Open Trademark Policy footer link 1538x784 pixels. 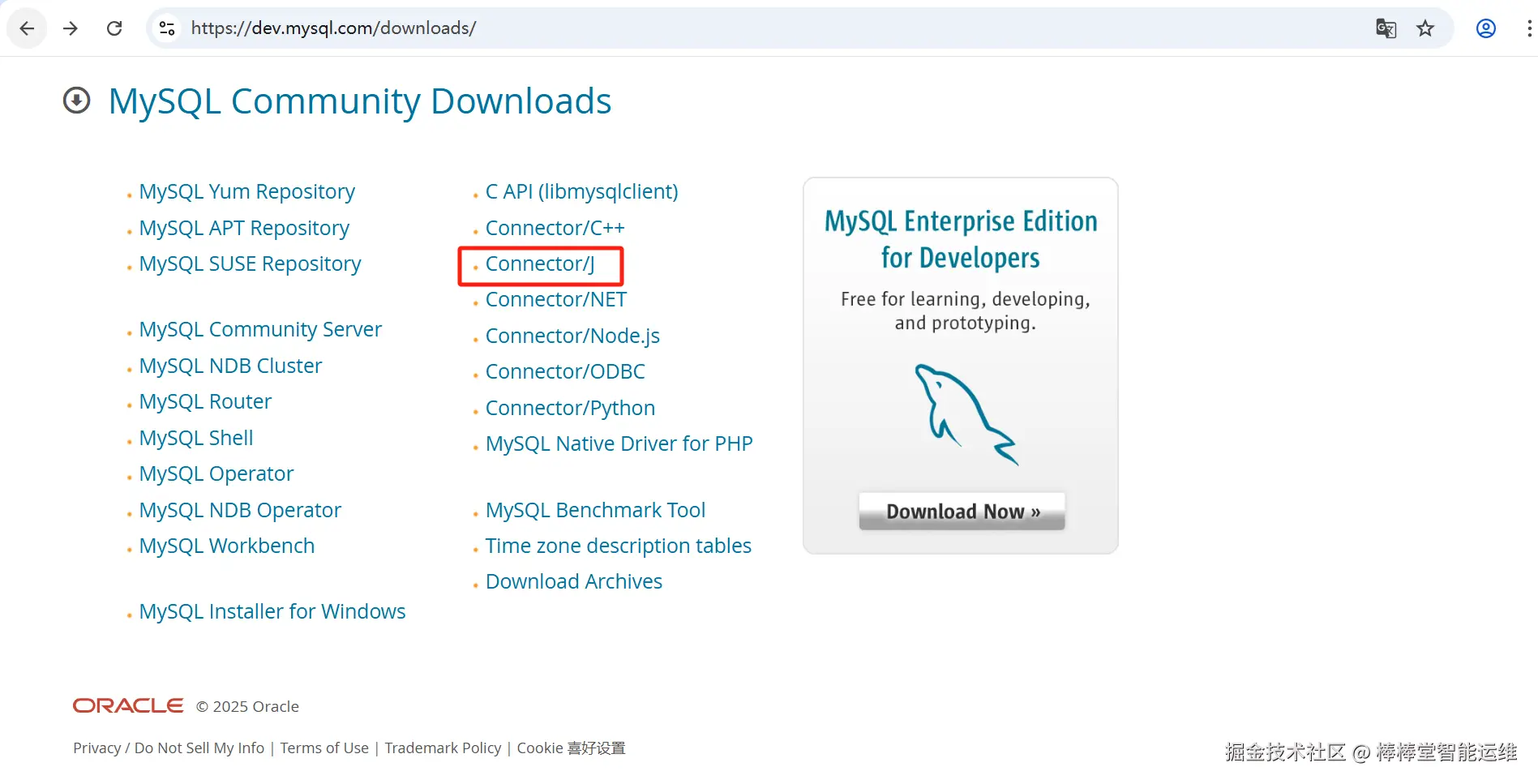[443, 748]
